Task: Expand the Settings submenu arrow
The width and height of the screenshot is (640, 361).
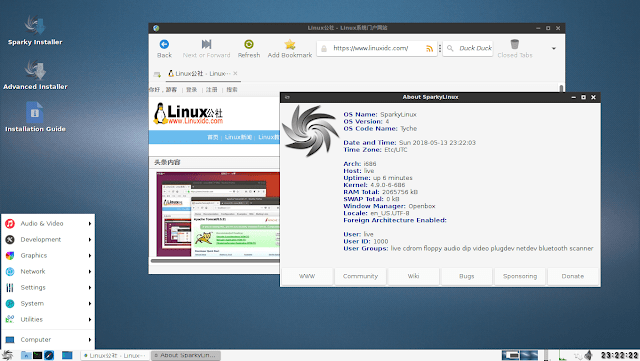Action: 89,287
